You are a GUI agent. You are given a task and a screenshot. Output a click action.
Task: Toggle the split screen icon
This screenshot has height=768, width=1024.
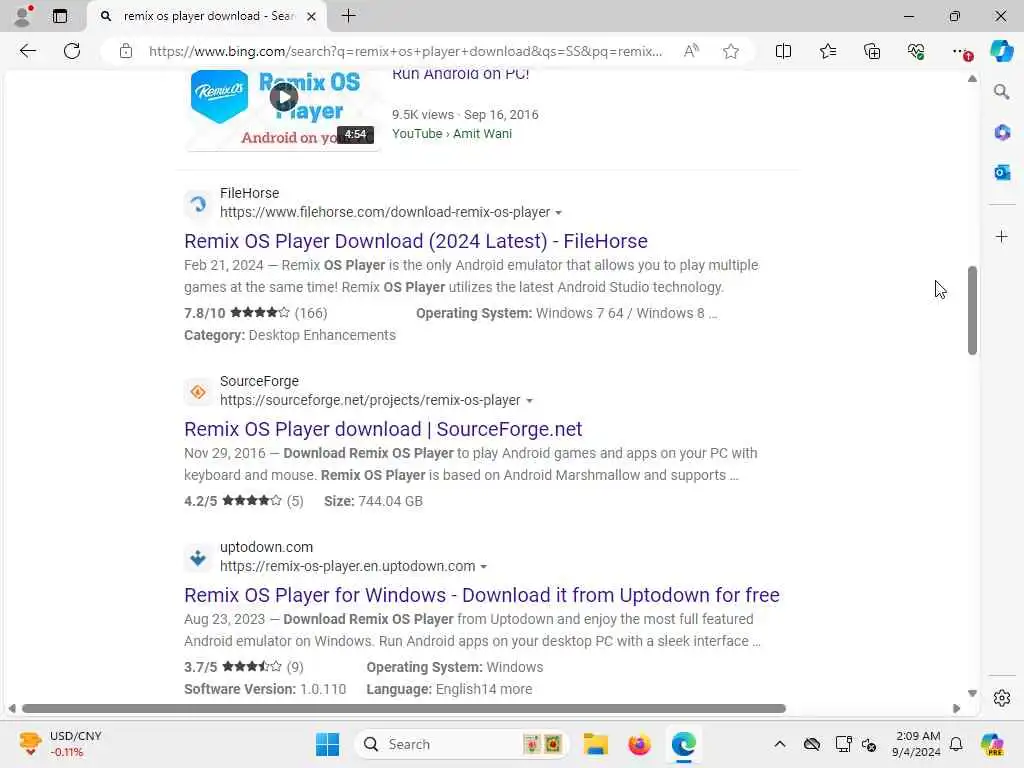[x=783, y=51]
